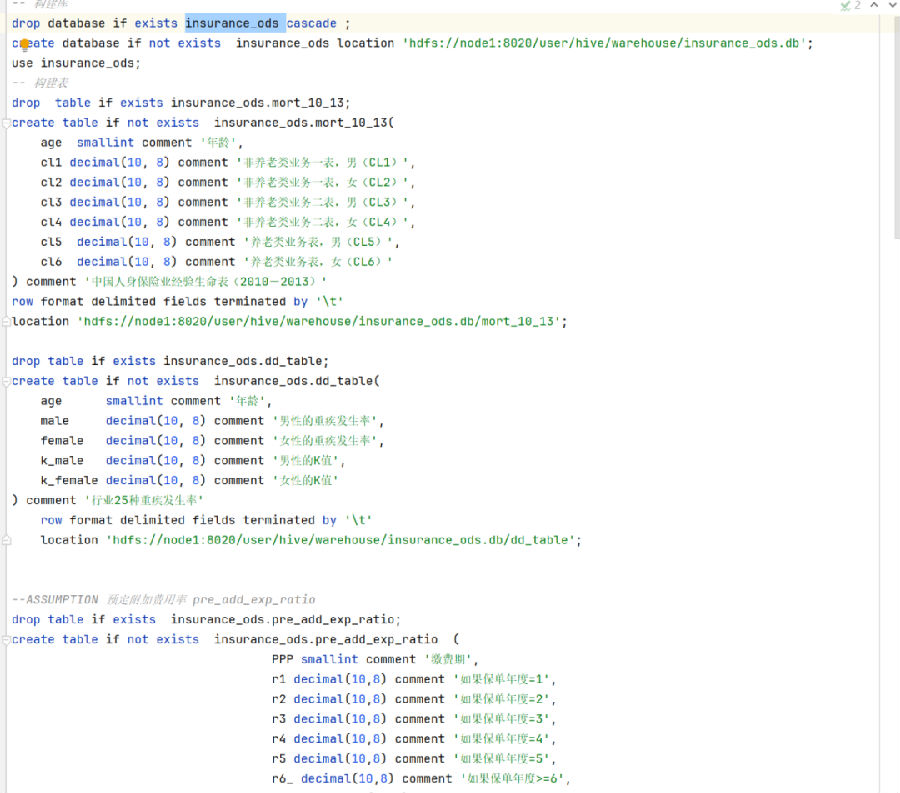The width and height of the screenshot is (900, 793).
Task: Jump to next highlighted problem arrow
Action: pyautogui.click(x=893, y=5)
